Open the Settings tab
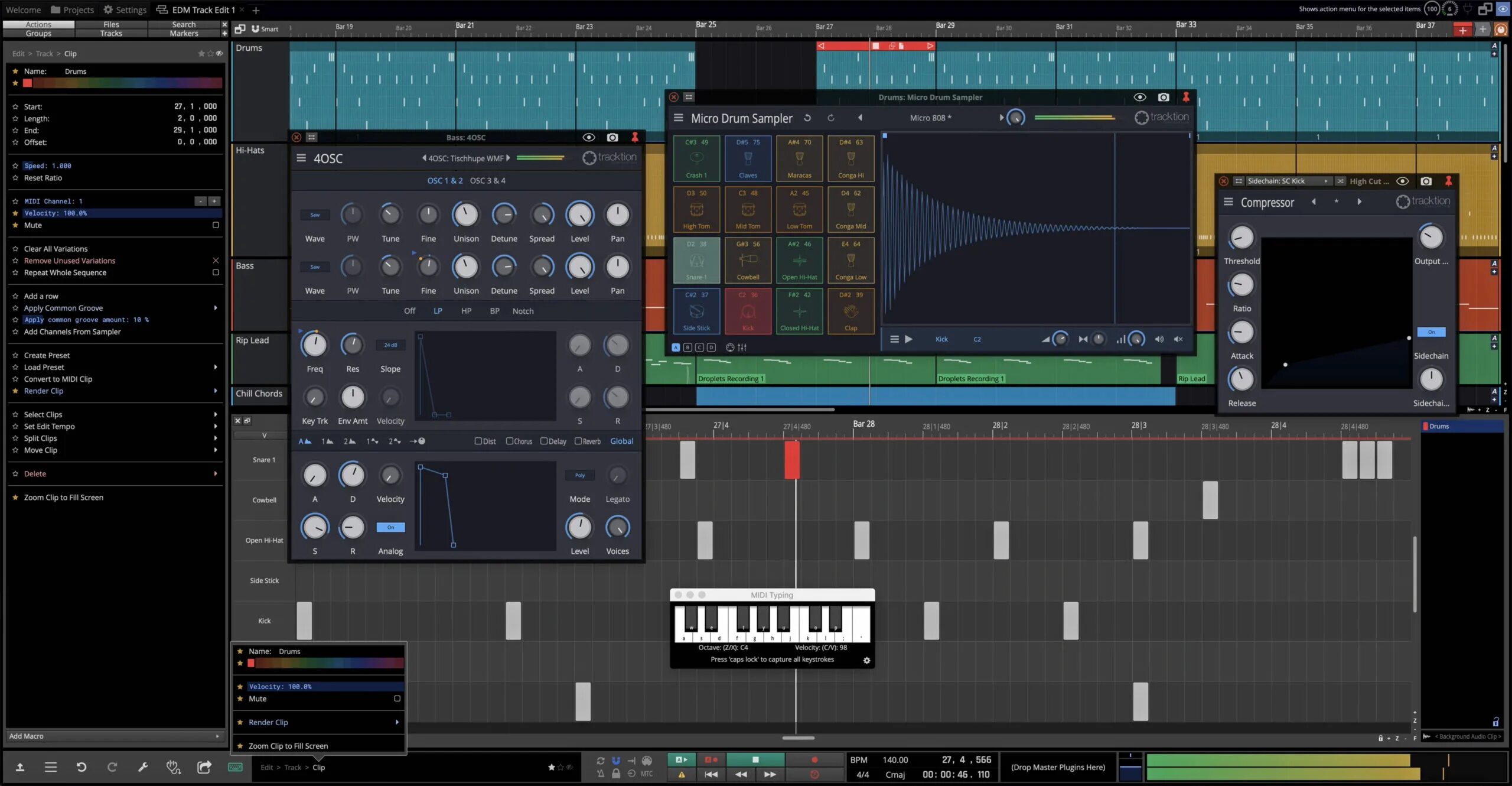This screenshot has width=1512, height=786. point(125,9)
